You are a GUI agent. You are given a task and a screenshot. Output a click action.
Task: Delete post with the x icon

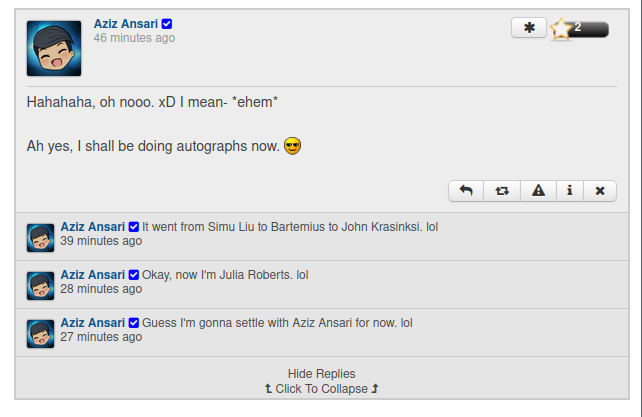(600, 191)
